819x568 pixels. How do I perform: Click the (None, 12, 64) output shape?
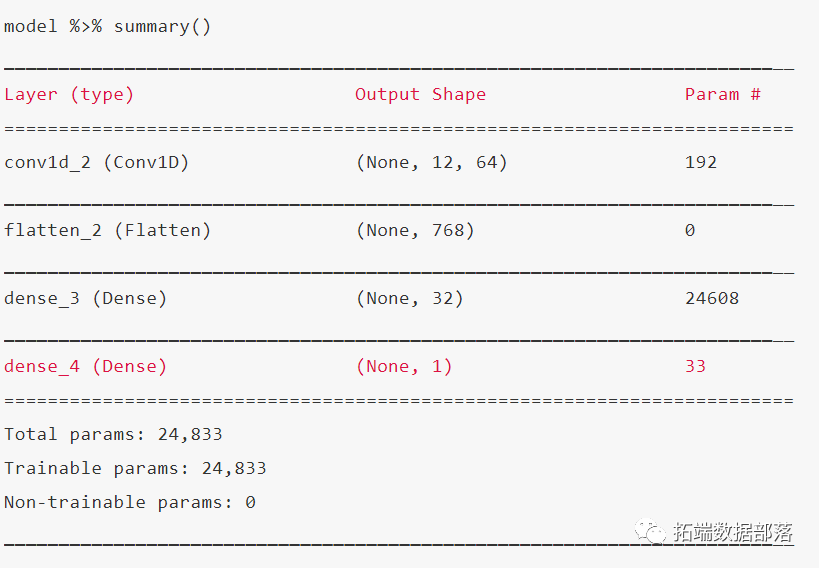[x=431, y=163]
